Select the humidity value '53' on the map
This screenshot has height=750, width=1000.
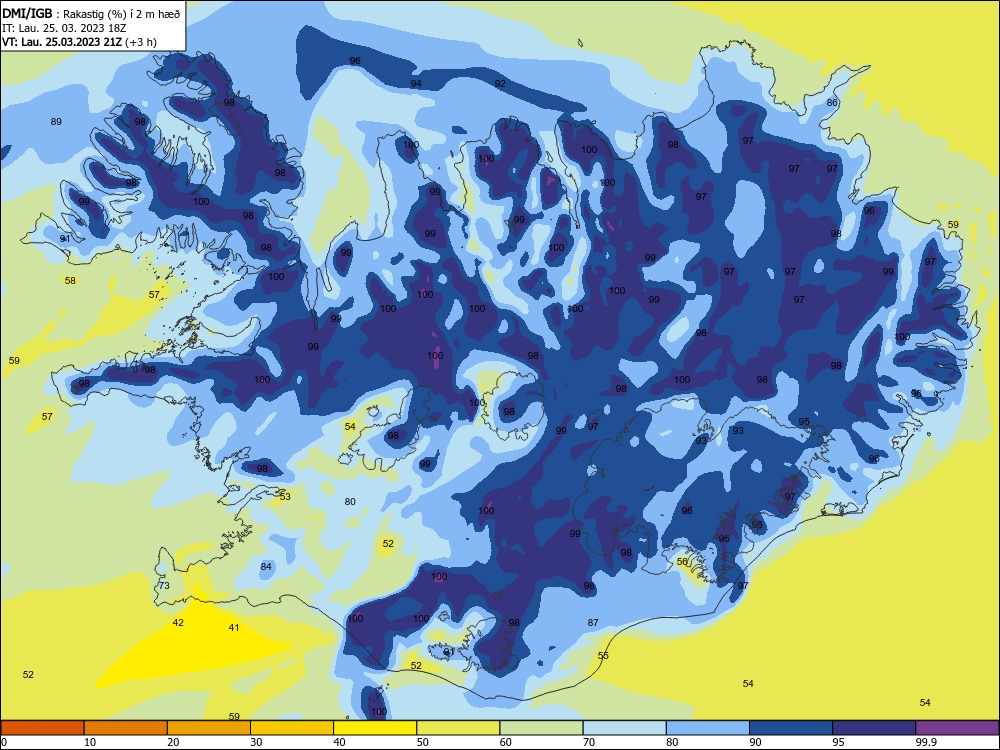285,496
